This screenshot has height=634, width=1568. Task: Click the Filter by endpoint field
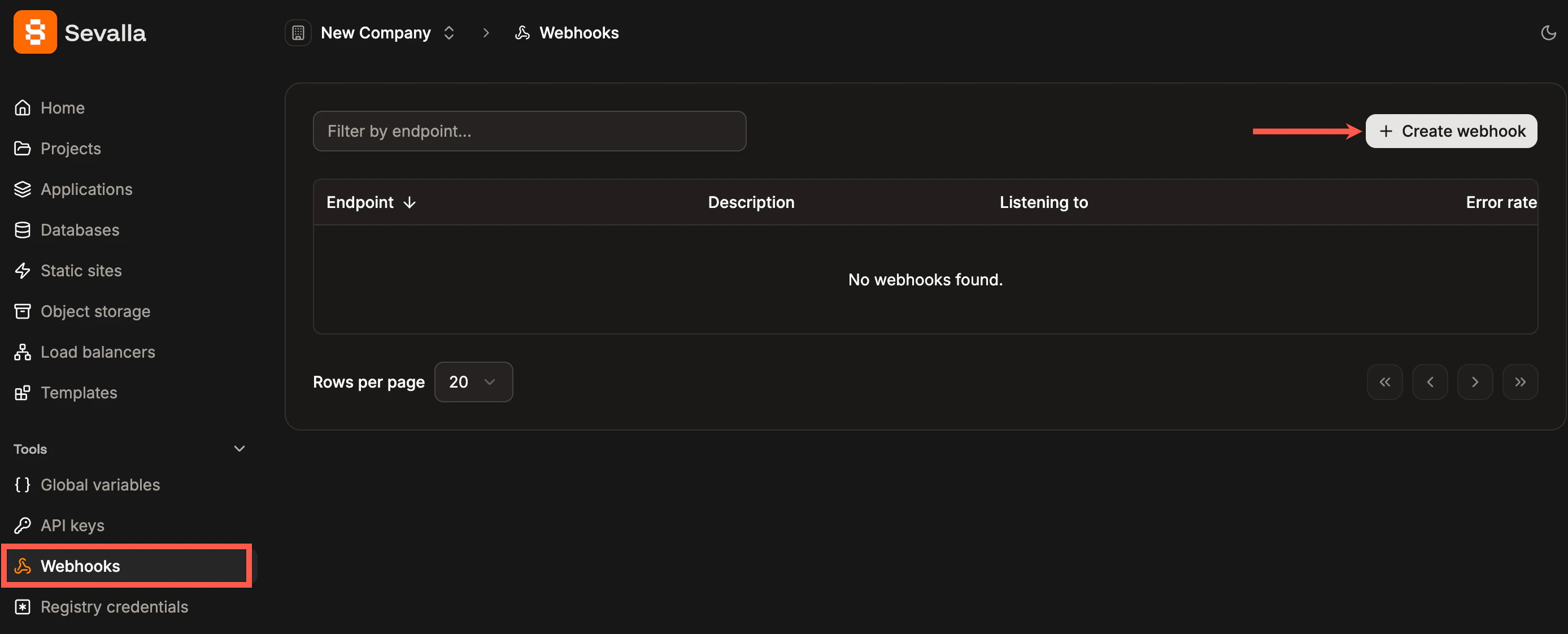pyautogui.click(x=529, y=131)
